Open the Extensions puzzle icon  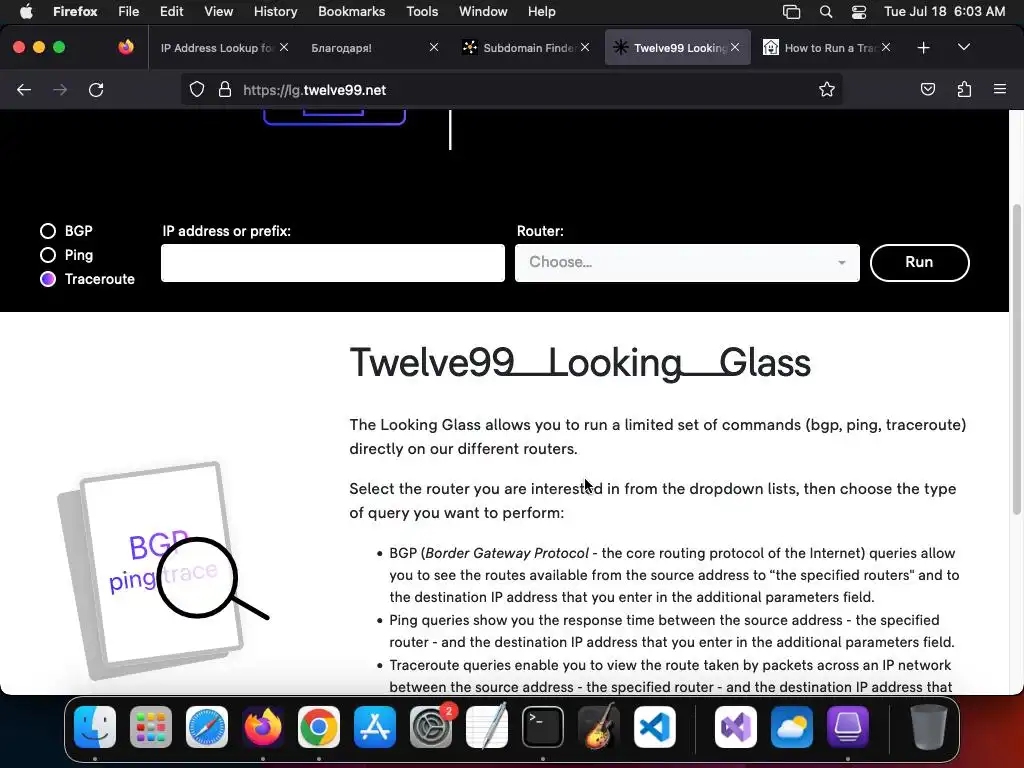[x=964, y=89]
